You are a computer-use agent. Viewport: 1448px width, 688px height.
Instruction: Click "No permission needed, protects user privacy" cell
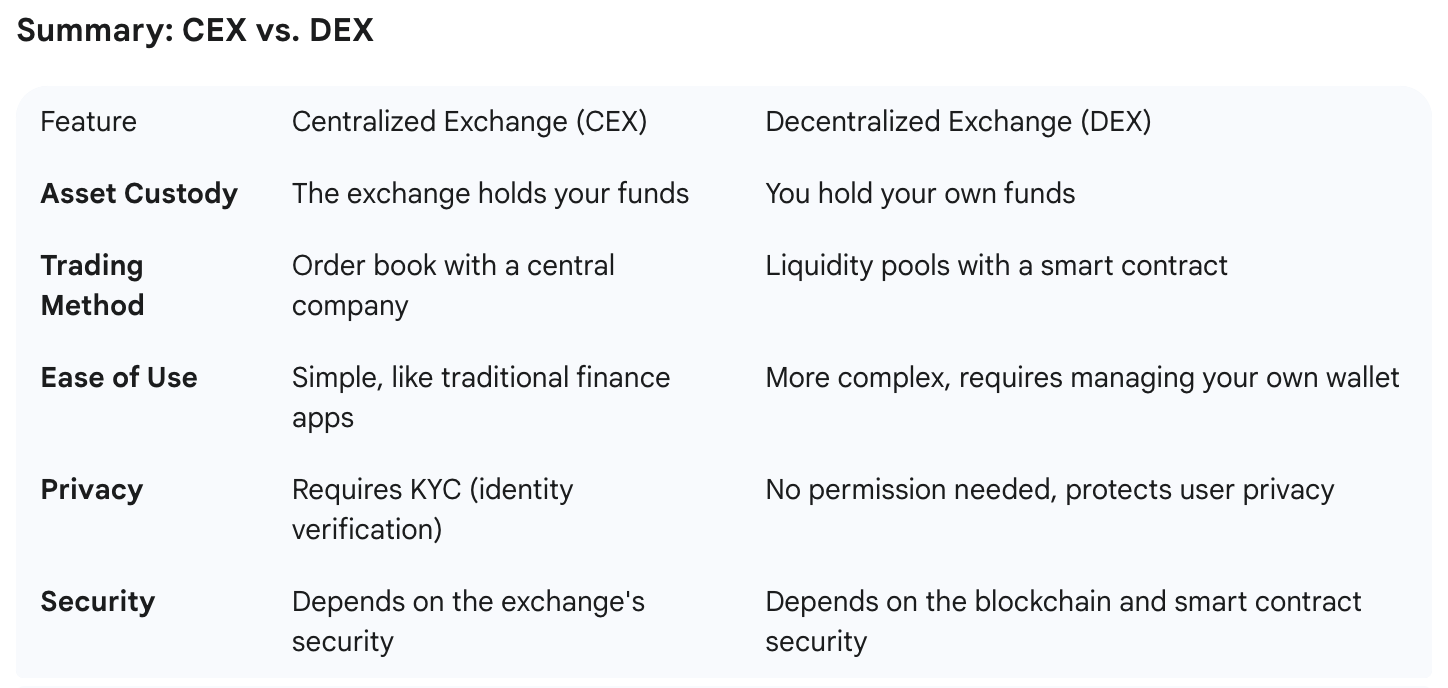[1049, 490]
